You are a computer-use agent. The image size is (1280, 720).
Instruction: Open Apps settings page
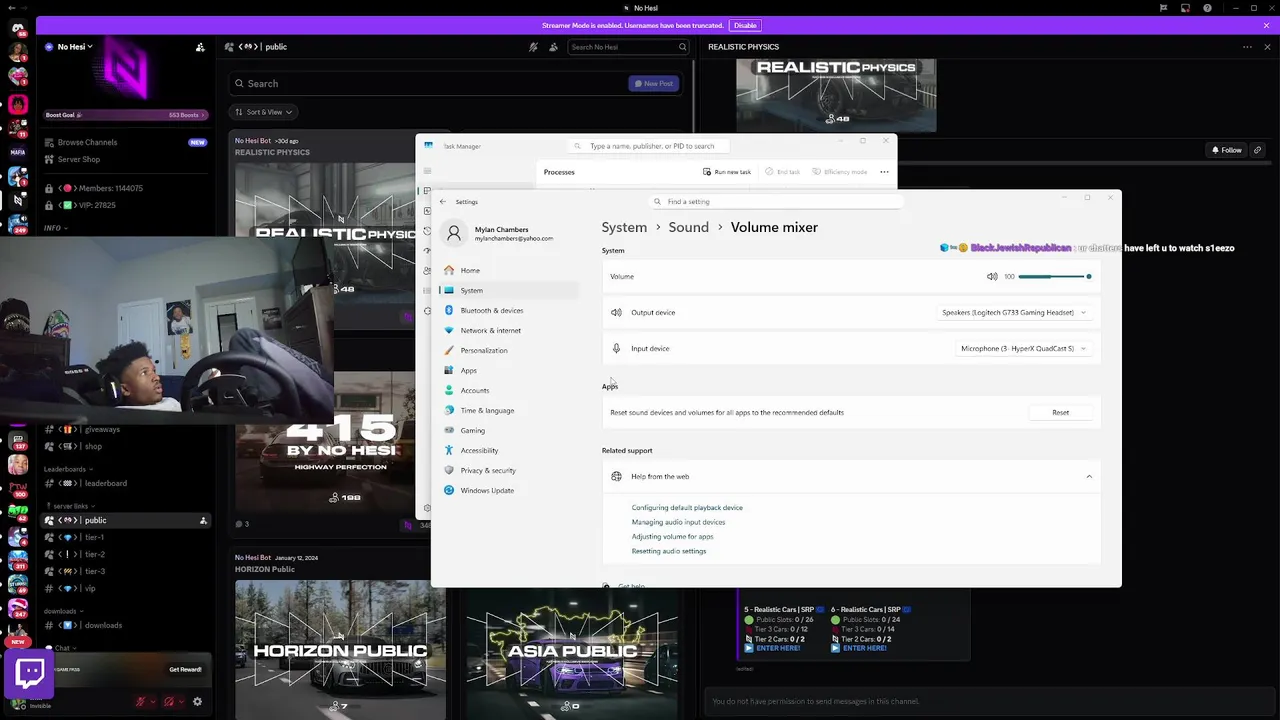coord(510,370)
